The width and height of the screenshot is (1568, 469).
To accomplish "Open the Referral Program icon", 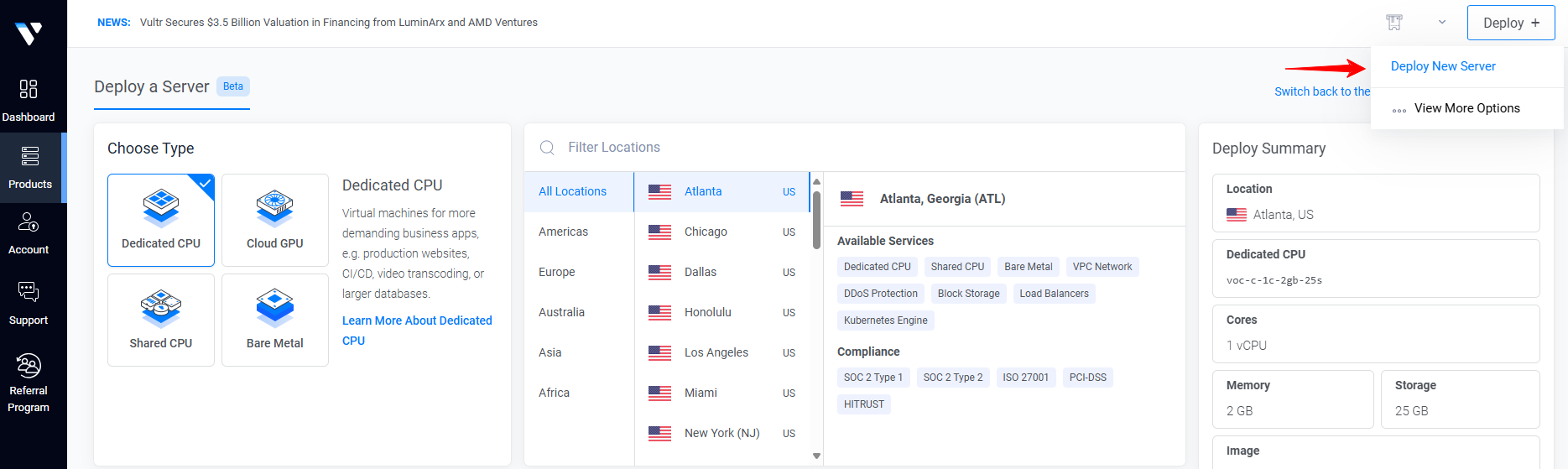I will [29, 366].
